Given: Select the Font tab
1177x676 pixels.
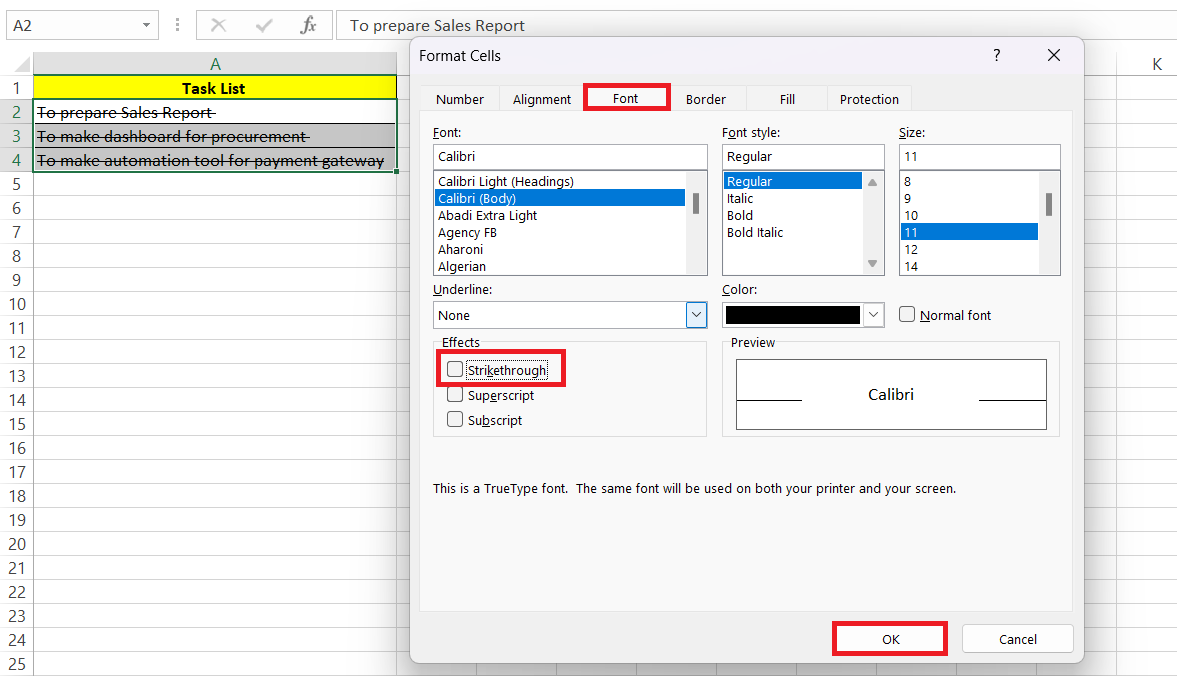Looking at the screenshot, I should tap(626, 98).
